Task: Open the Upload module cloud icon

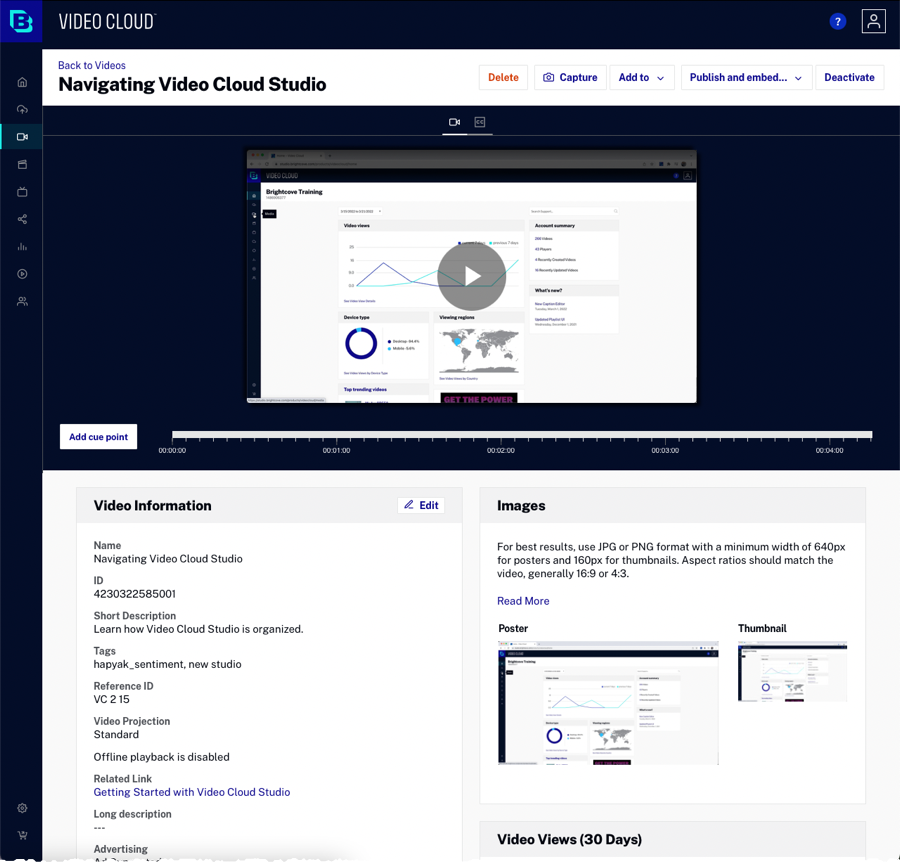Action: pos(22,109)
